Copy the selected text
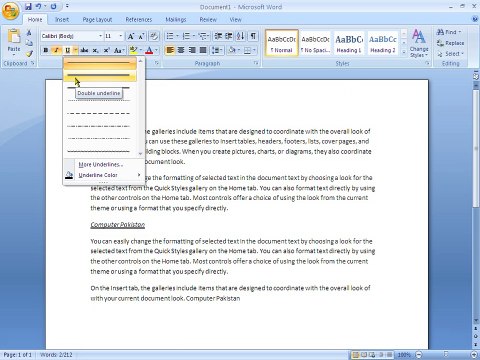The image size is (480, 360). [29, 43]
